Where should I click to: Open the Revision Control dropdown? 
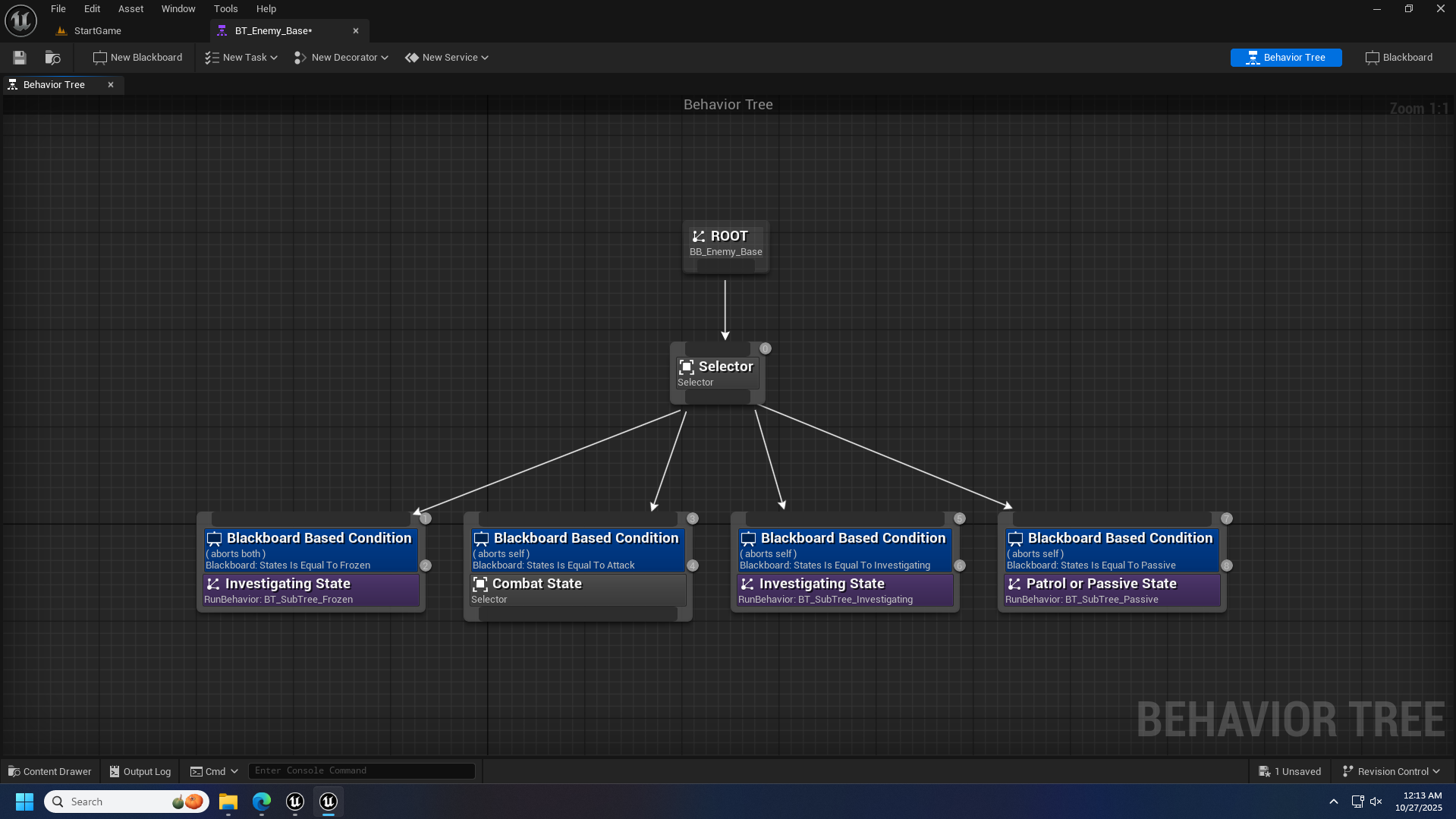click(1392, 771)
